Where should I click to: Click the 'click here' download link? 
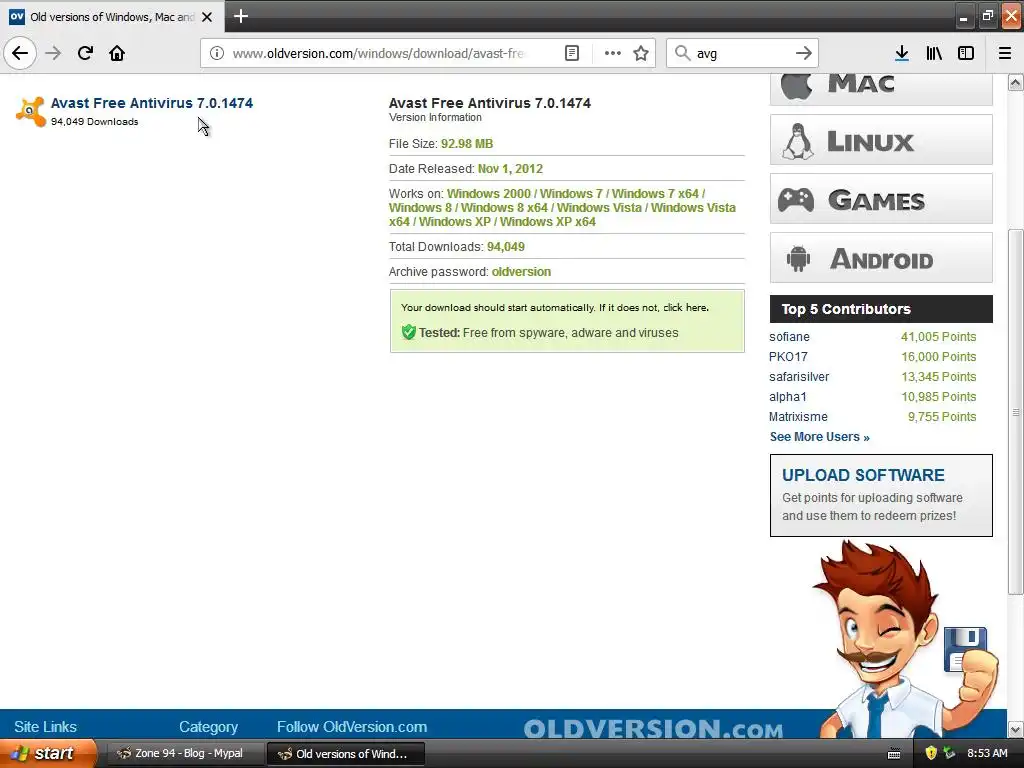click(x=685, y=307)
